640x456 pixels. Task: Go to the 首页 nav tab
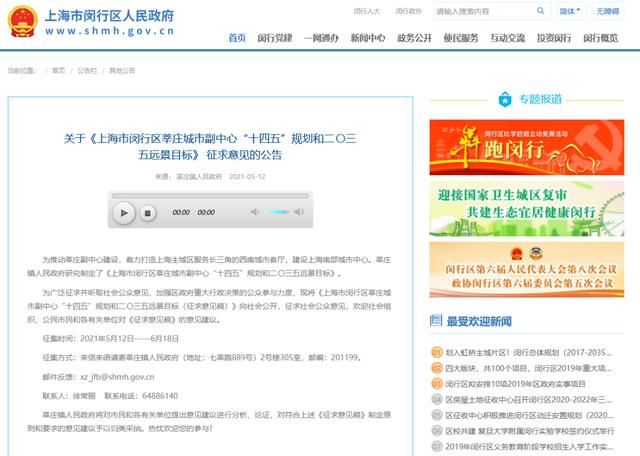[x=237, y=38]
